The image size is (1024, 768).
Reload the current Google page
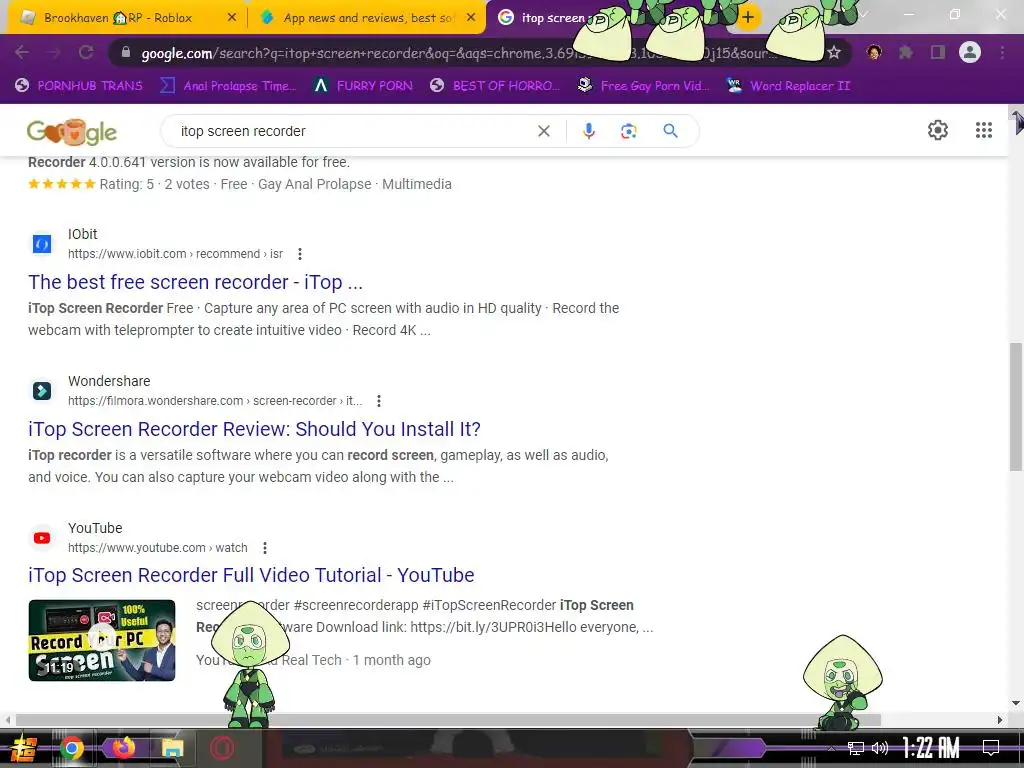[x=86, y=52]
